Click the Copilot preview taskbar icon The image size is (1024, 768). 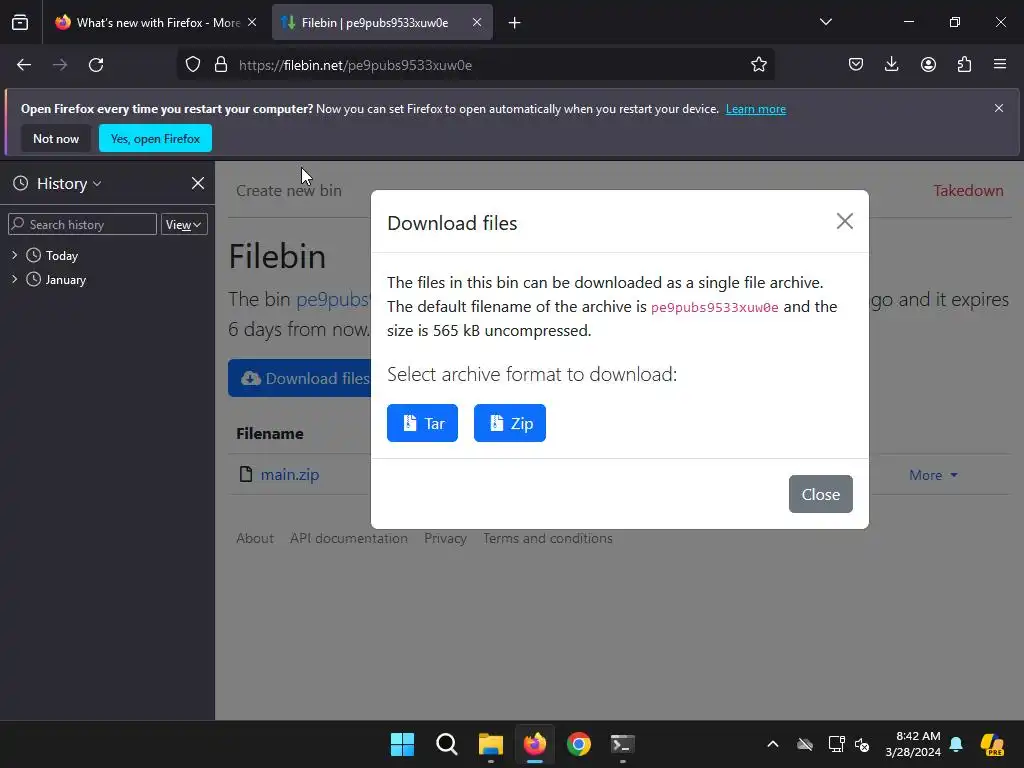[993, 744]
